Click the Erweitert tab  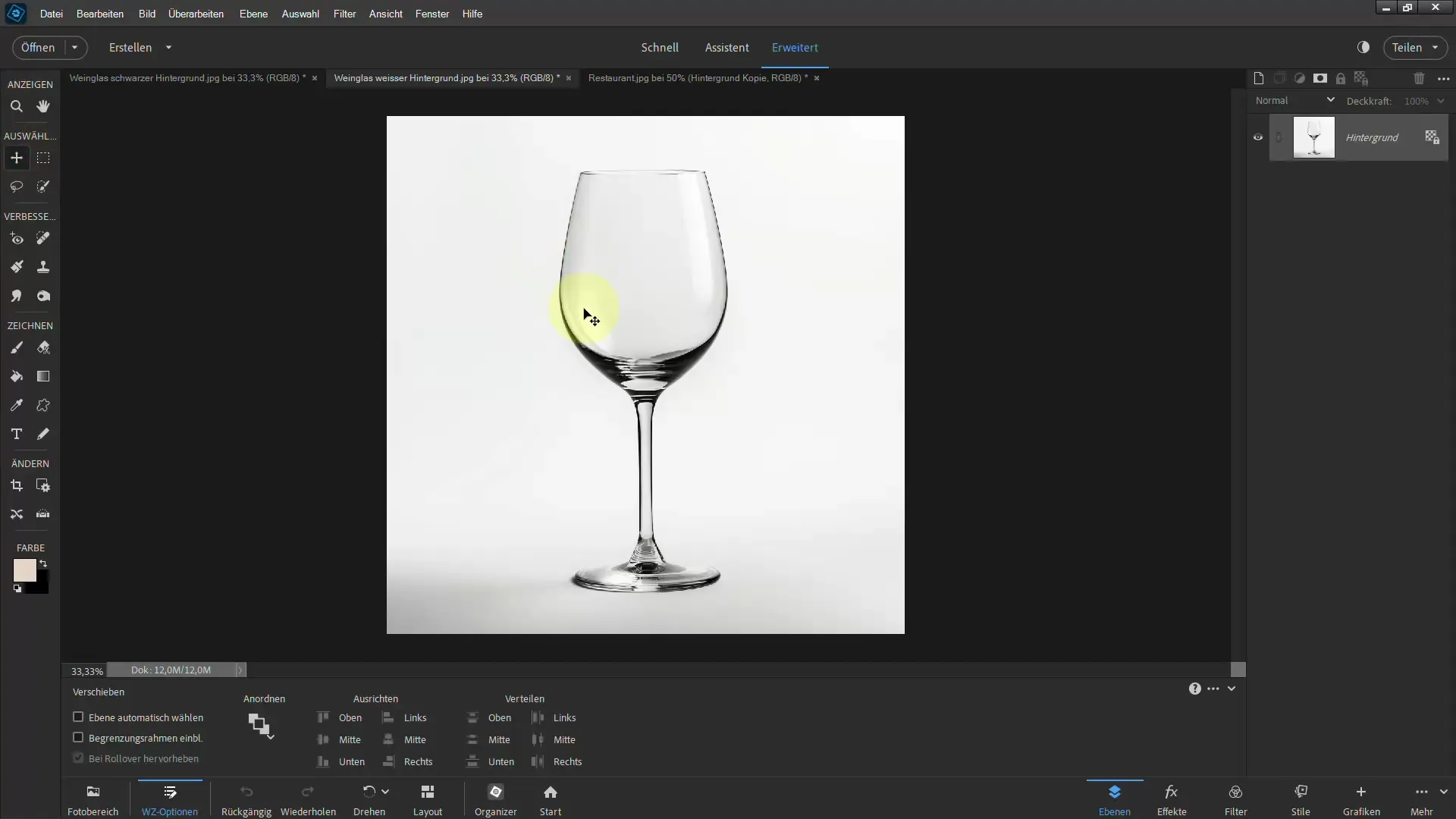(x=795, y=47)
